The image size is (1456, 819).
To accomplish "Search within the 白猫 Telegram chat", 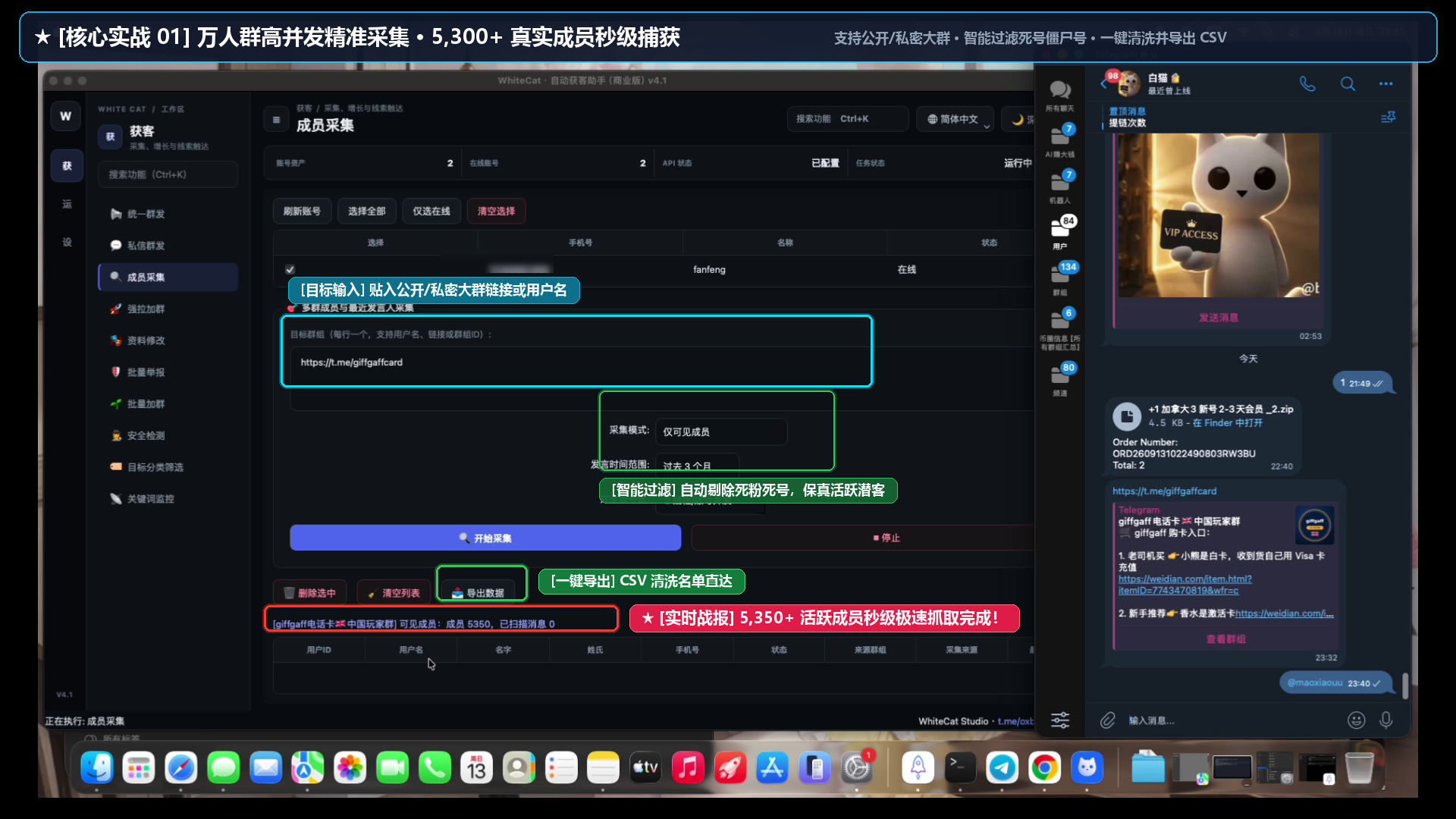I will (1348, 83).
